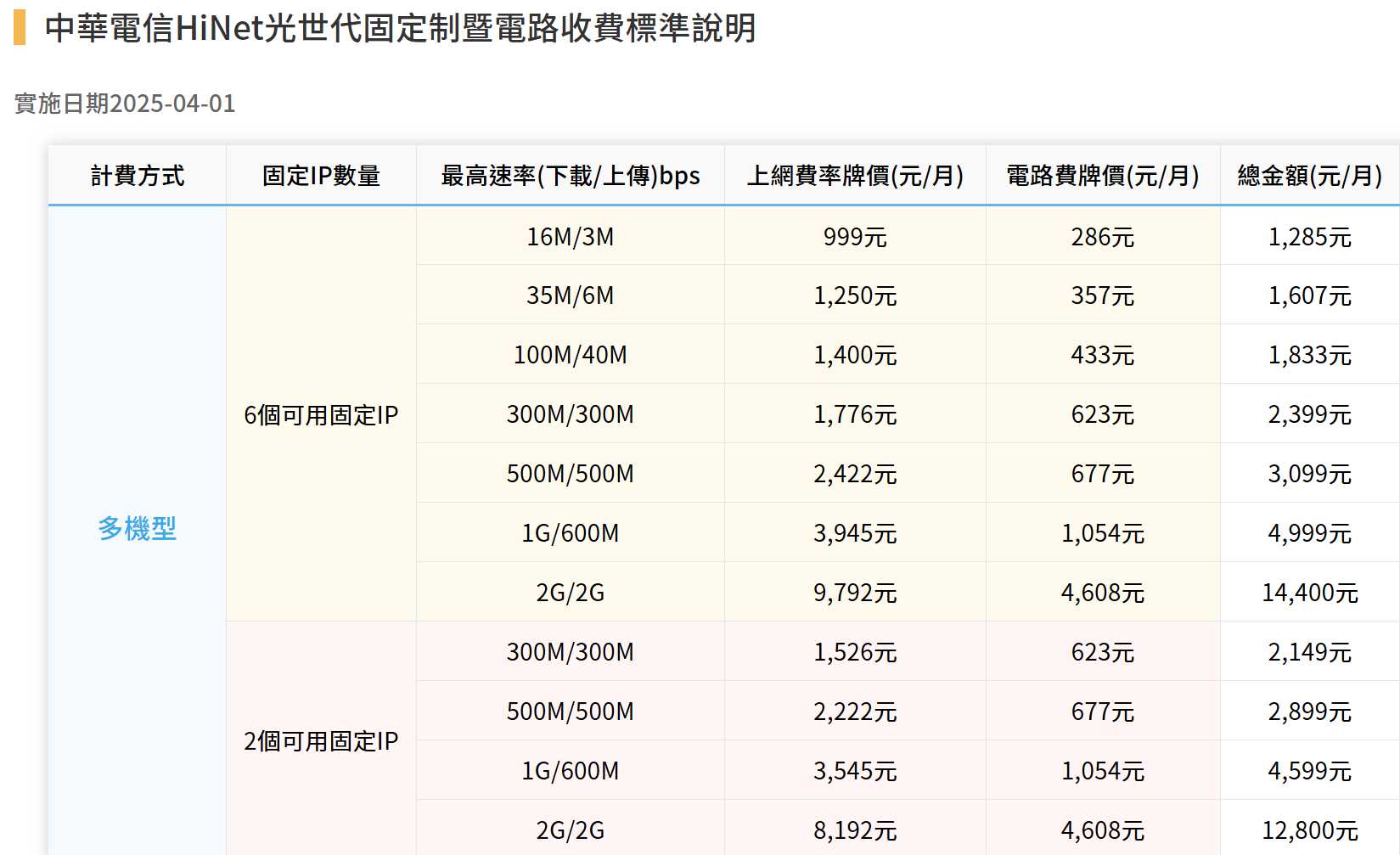1400x855 pixels.
Task: Click the 16M/3M speed cell
Action: 571,236
